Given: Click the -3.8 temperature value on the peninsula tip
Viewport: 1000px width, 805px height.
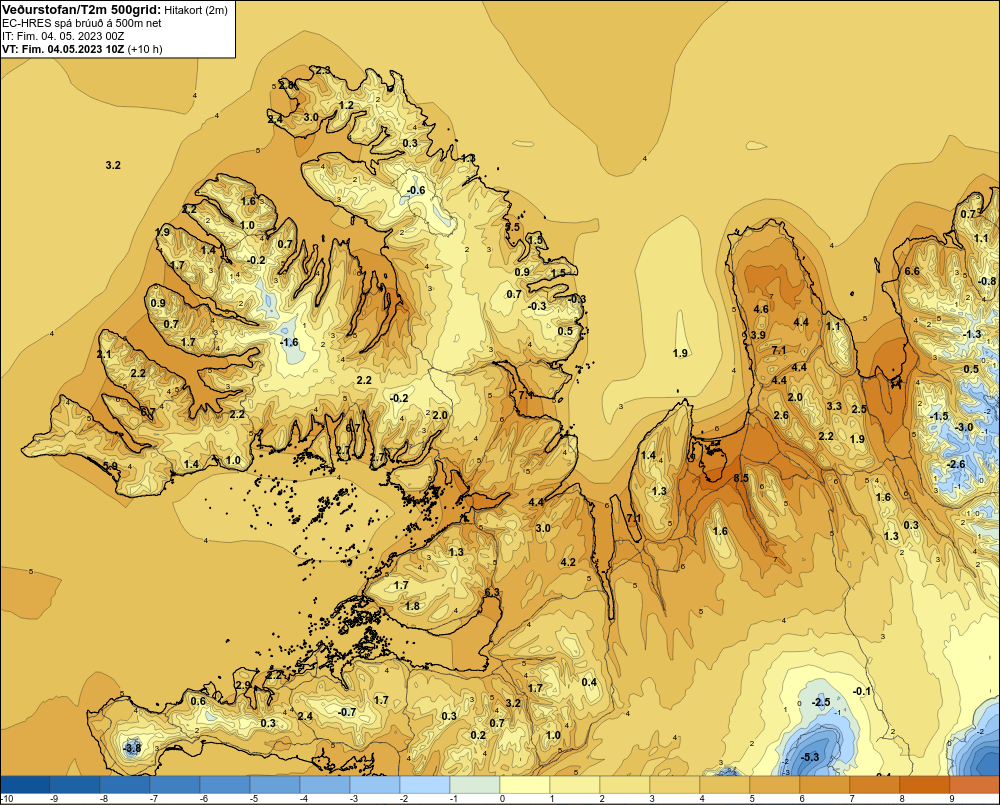Looking at the screenshot, I should 131,748.
